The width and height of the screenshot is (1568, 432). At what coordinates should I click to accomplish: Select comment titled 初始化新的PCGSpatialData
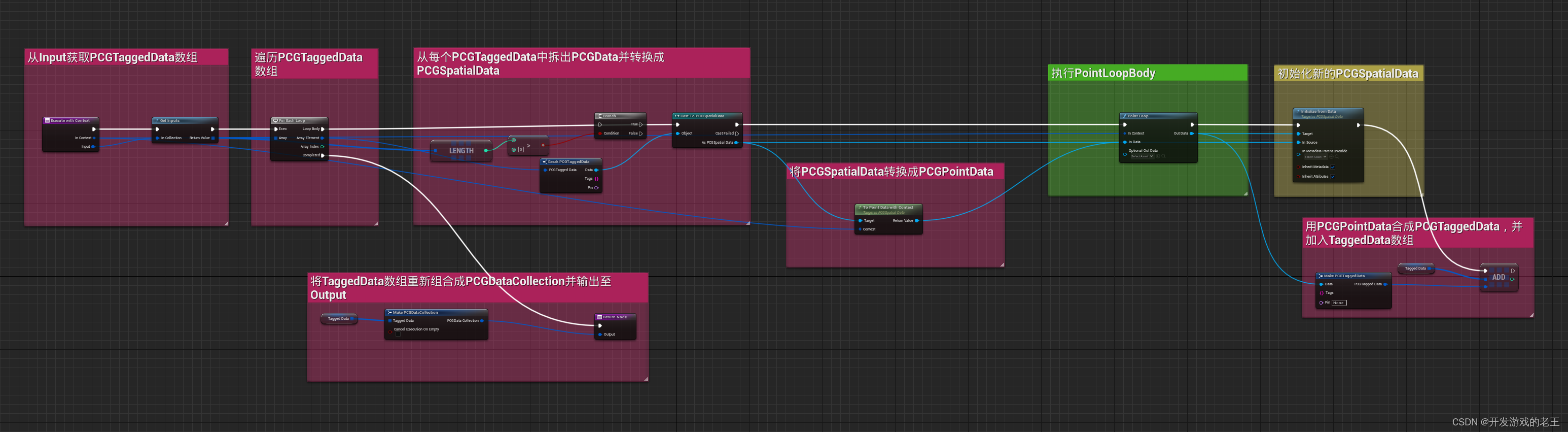tap(1349, 74)
